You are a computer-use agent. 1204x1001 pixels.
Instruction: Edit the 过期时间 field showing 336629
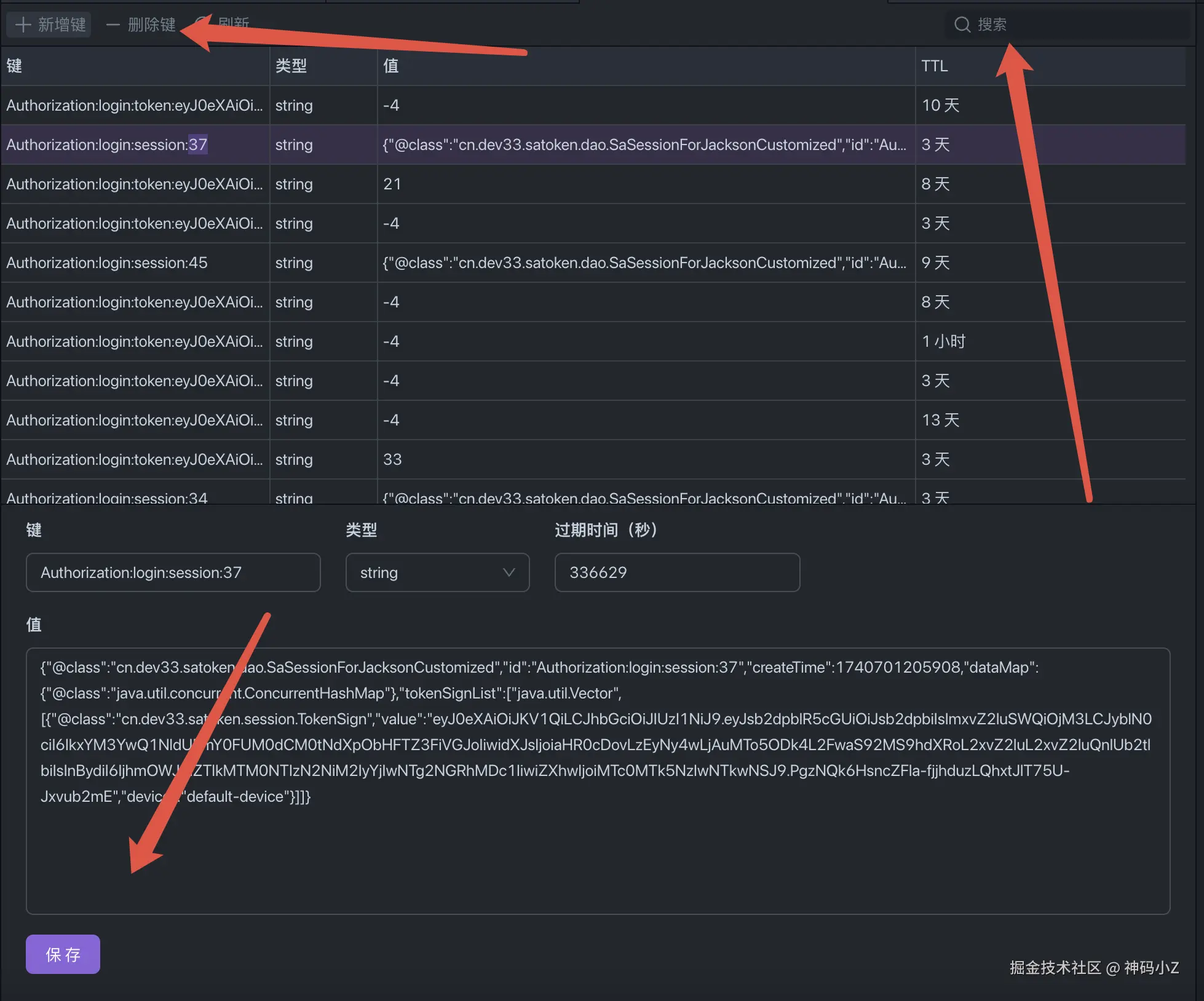point(676,572)
